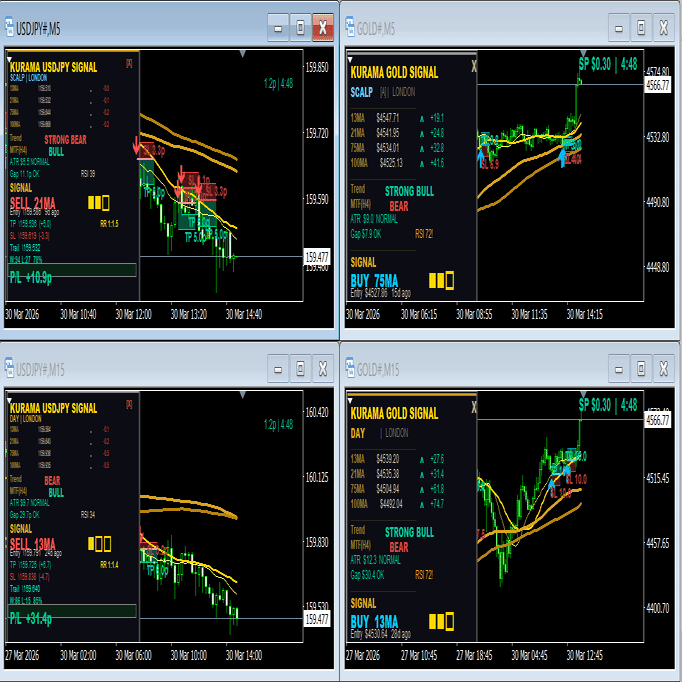Click the 4566.77 price label in GOLD#,M5
This screenshot has height=682, width=682.
click(657, 85)
